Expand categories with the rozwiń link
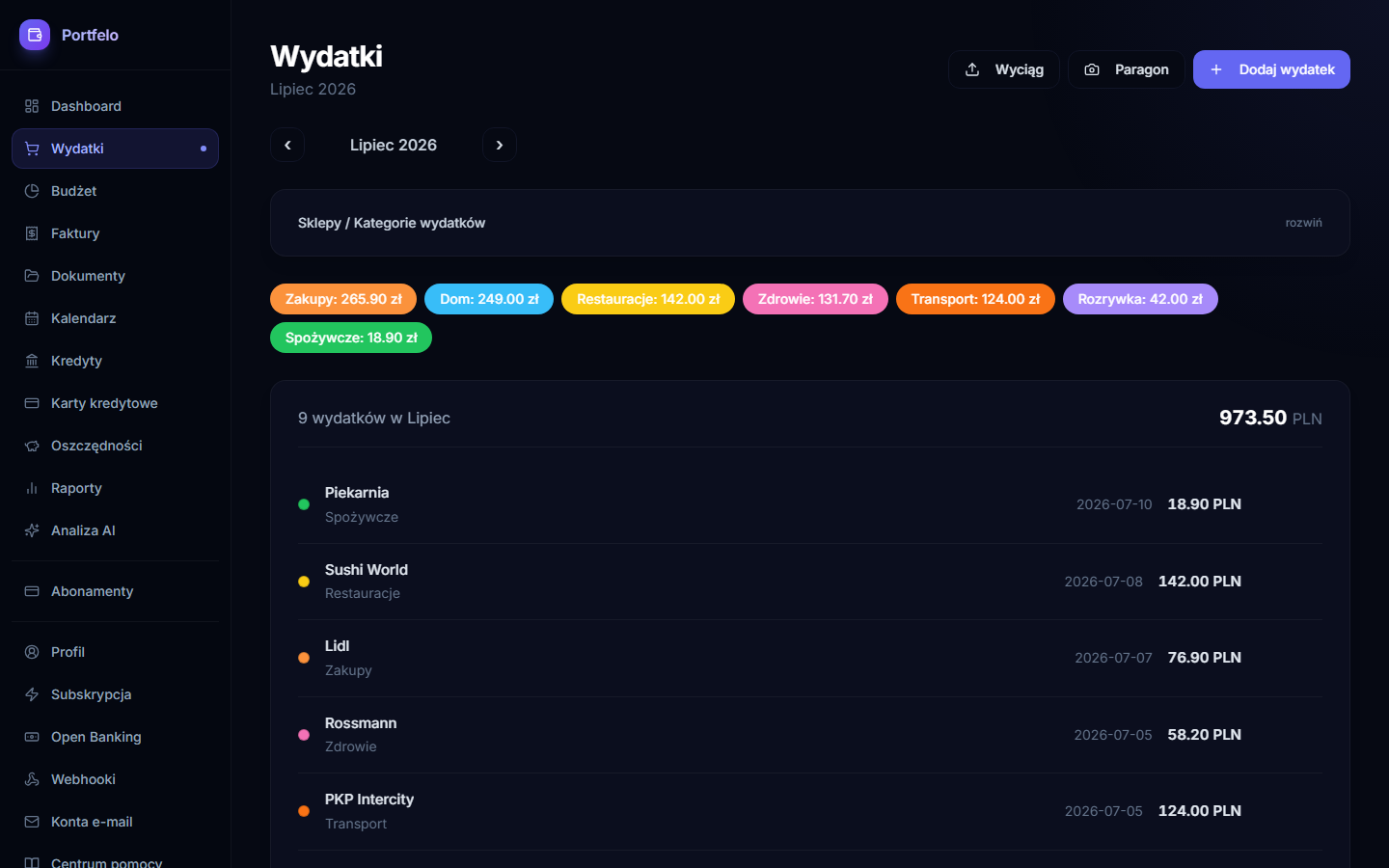 point(1303,223)
